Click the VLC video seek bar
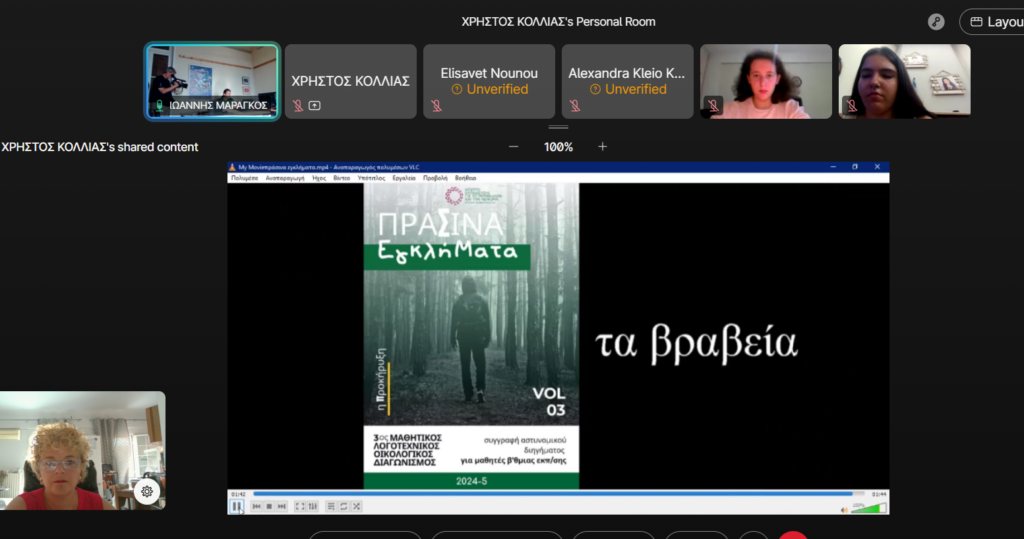This screenshot has width=1024, height=539. (x=550, y=494)
